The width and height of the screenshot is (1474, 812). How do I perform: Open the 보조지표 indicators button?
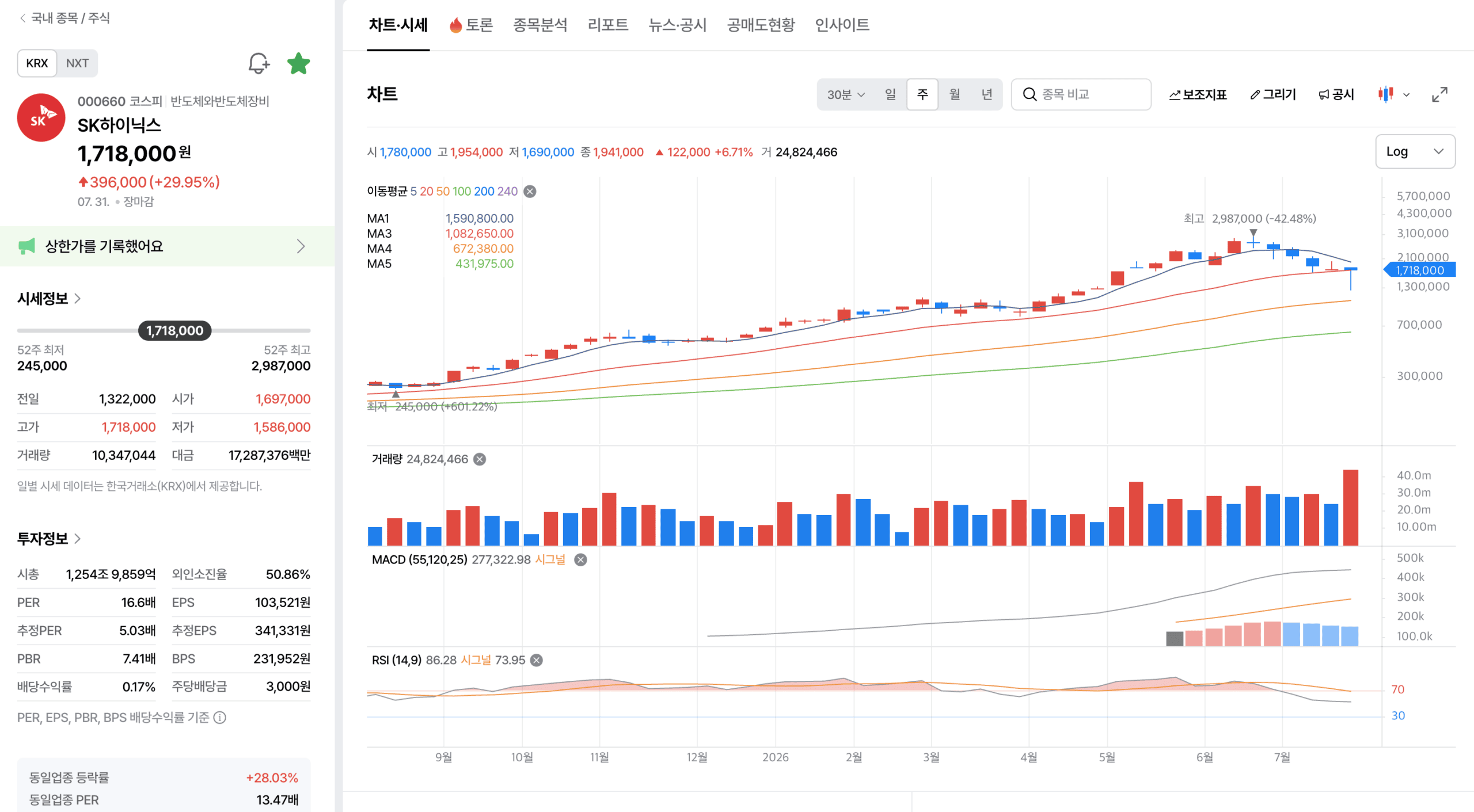1198,94
